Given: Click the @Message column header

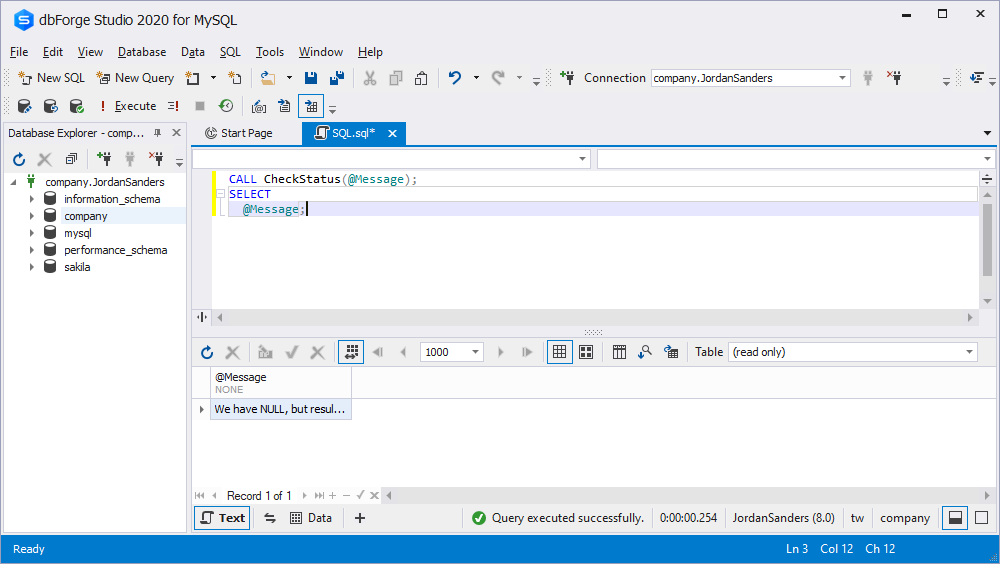Looking at the screenshot, I should pyautogui.click(x=281, y=383).
